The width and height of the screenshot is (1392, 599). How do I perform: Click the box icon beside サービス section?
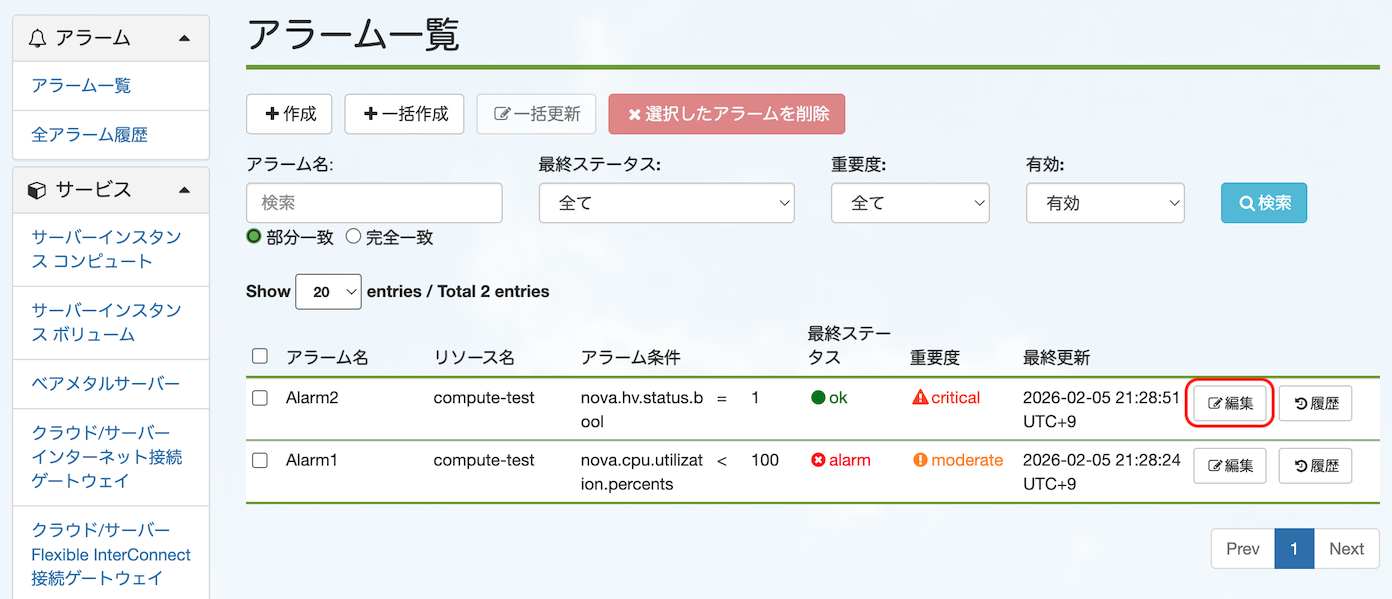[39, 190]
